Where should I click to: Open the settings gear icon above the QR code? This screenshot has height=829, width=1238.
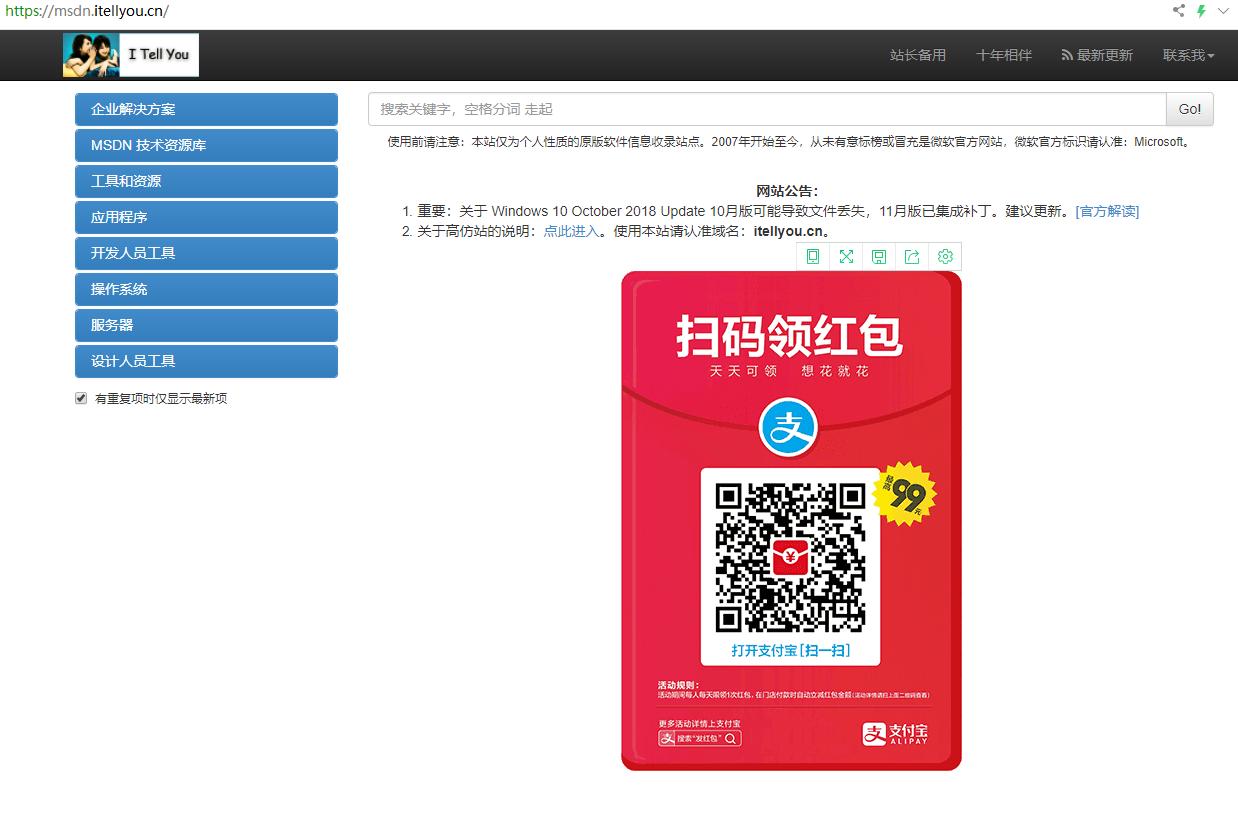pos(945,256)
